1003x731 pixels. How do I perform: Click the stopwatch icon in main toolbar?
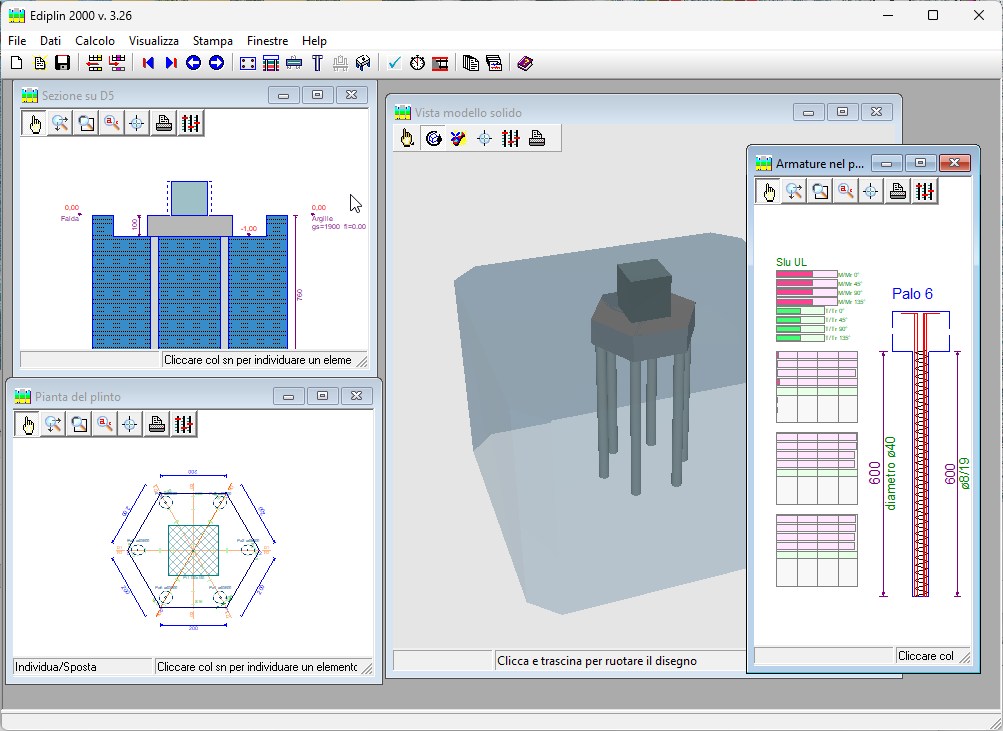tap(417, 63)
